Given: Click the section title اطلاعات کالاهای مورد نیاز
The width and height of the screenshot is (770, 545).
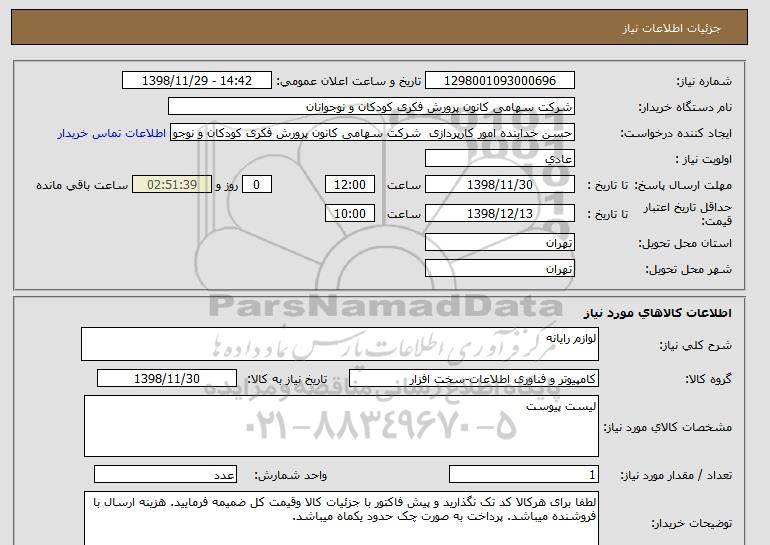Looking at the screenshot, I should [x=658, y=313].
